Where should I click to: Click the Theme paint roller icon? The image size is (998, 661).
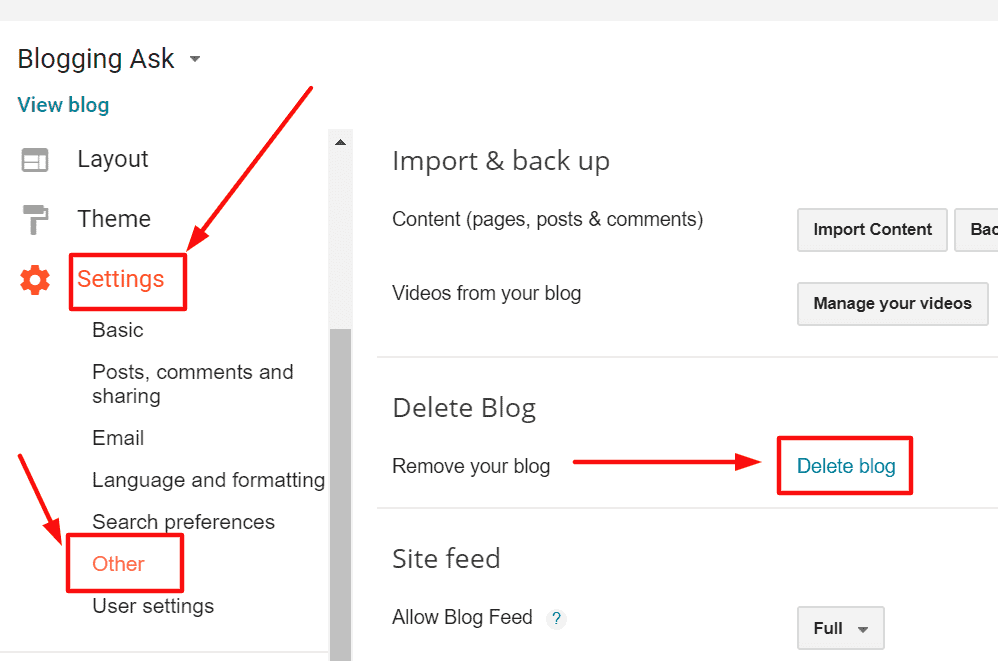coord(35,219)
